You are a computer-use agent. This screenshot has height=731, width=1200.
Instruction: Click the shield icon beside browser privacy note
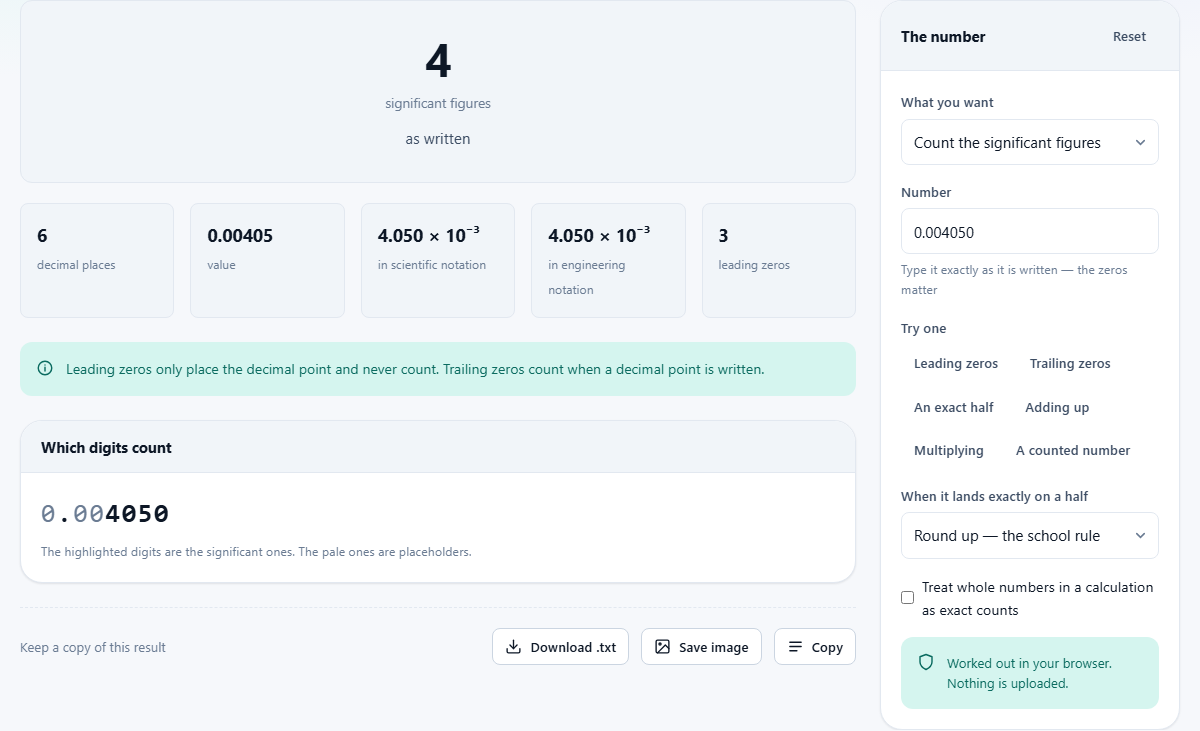(x=926, y=662)
